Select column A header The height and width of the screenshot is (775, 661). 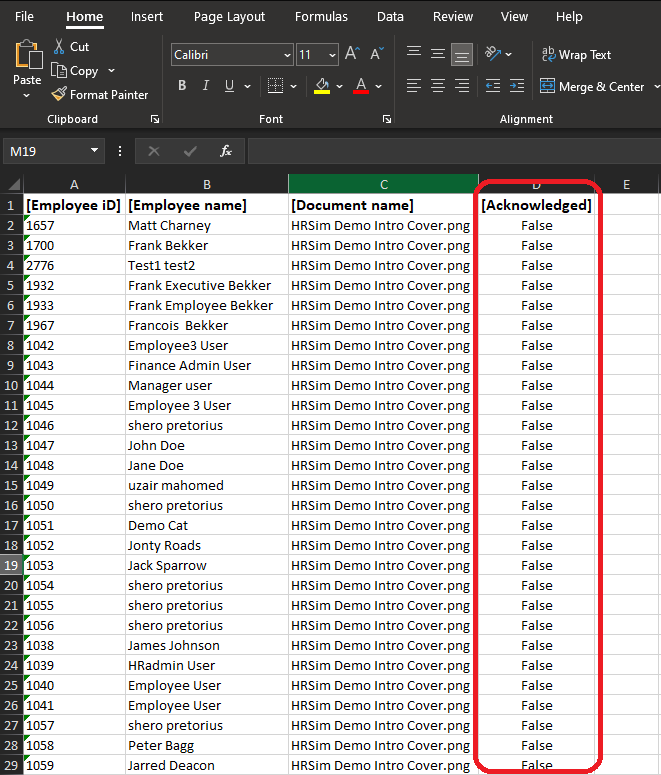(74, 184)
